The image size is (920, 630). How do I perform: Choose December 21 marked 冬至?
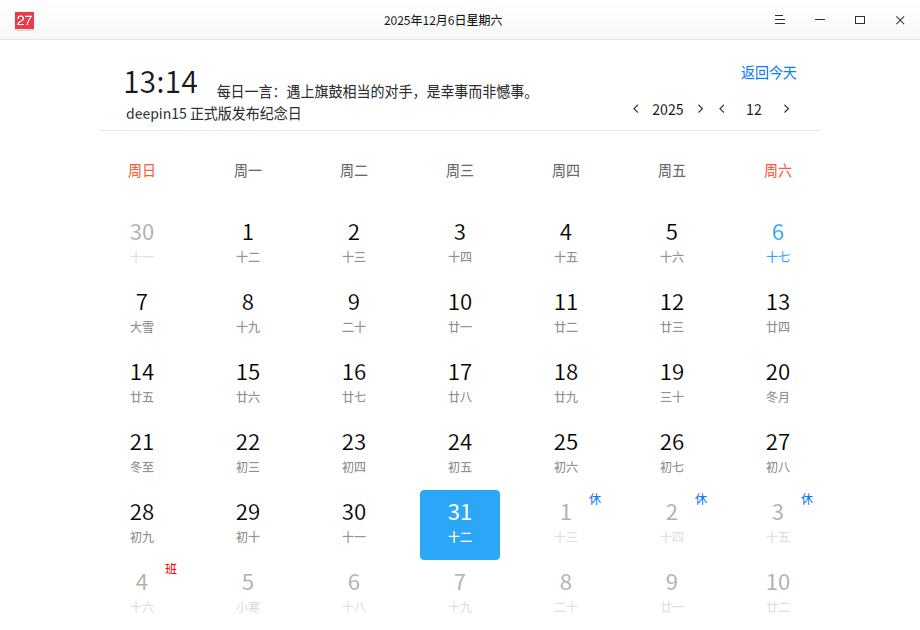pyautogui.click(x=142, y=453)
